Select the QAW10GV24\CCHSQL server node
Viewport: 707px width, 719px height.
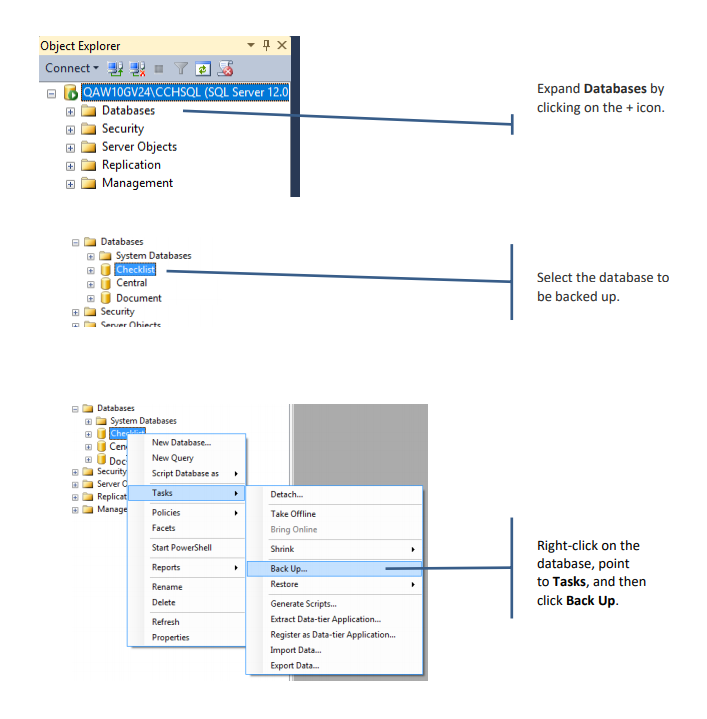185,92
